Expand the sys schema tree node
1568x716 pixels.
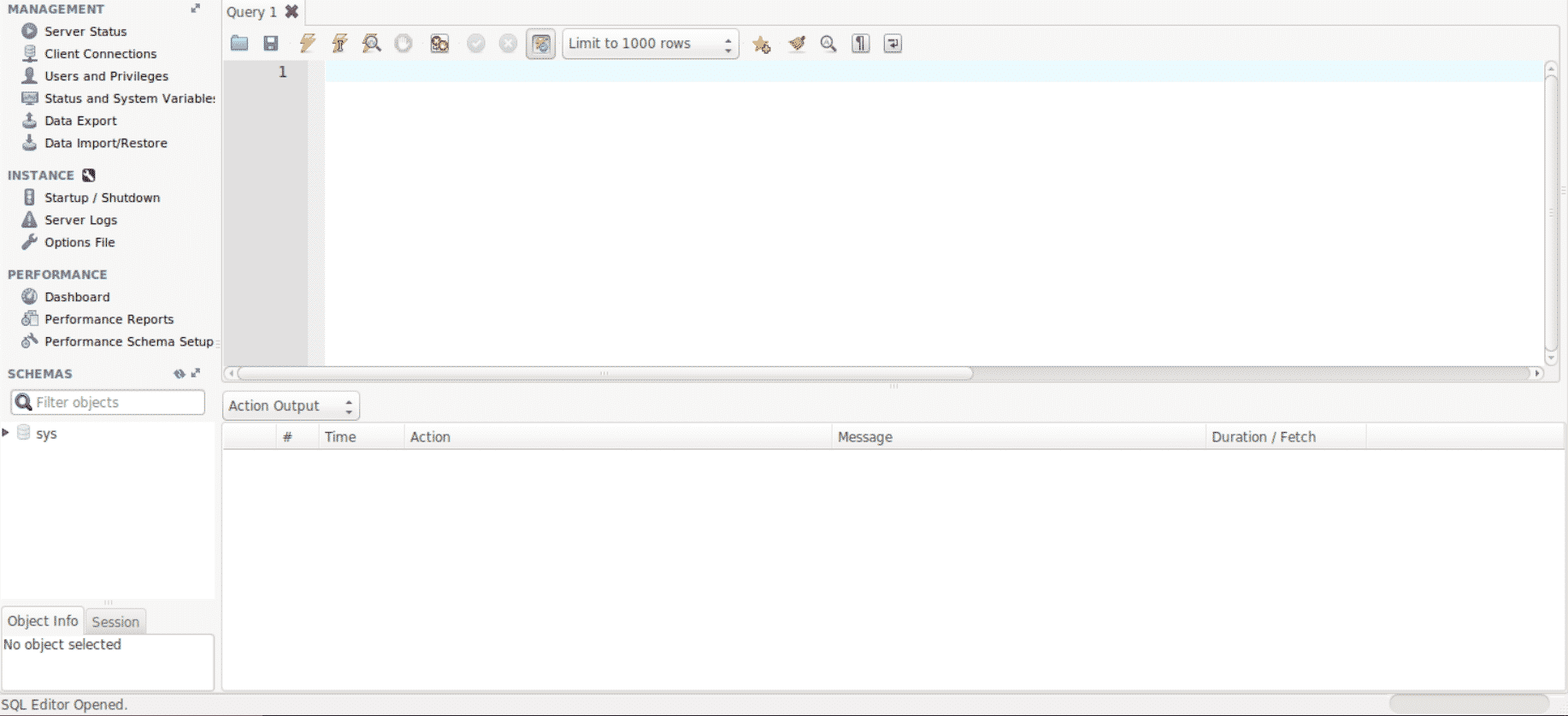point(6,433)
